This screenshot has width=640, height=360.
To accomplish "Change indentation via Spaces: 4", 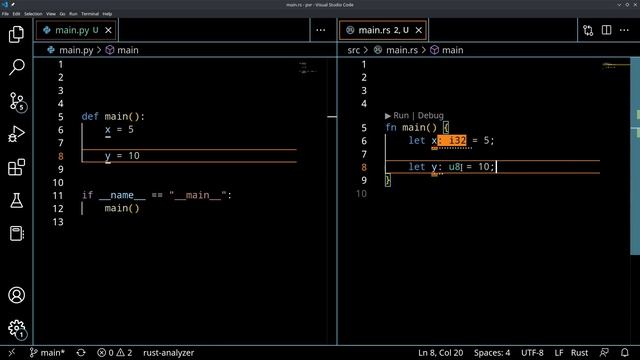I will click(492, 353).
